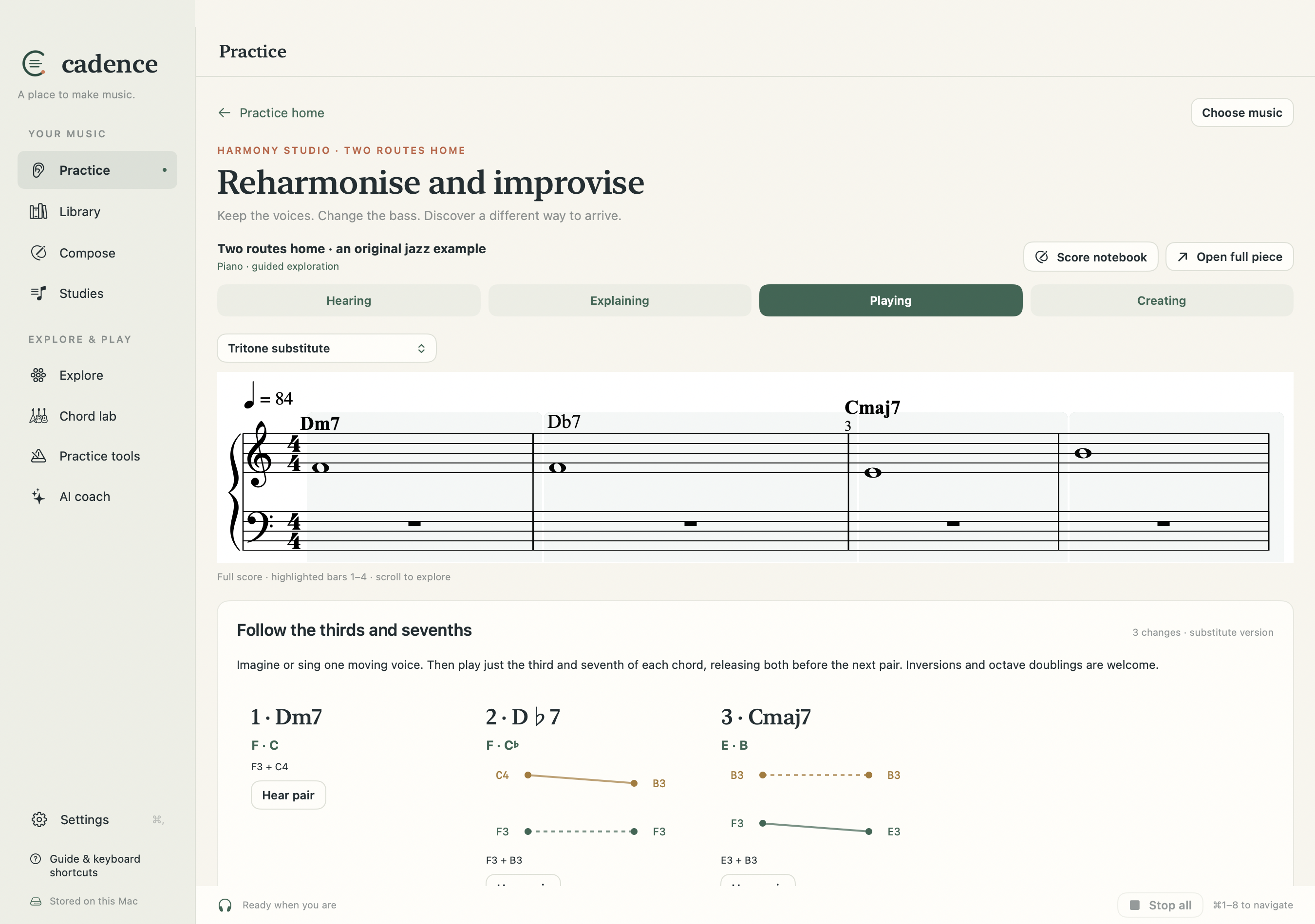
Task: Click the Score notebook pencil icon
Action: point(1042,257)
